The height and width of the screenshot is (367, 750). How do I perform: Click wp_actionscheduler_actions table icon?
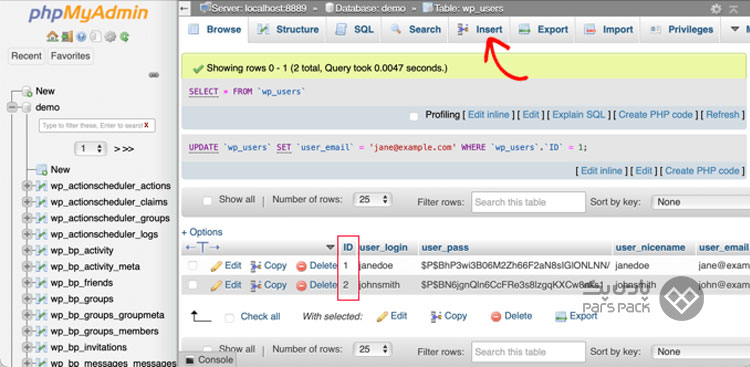pos(42,186)
